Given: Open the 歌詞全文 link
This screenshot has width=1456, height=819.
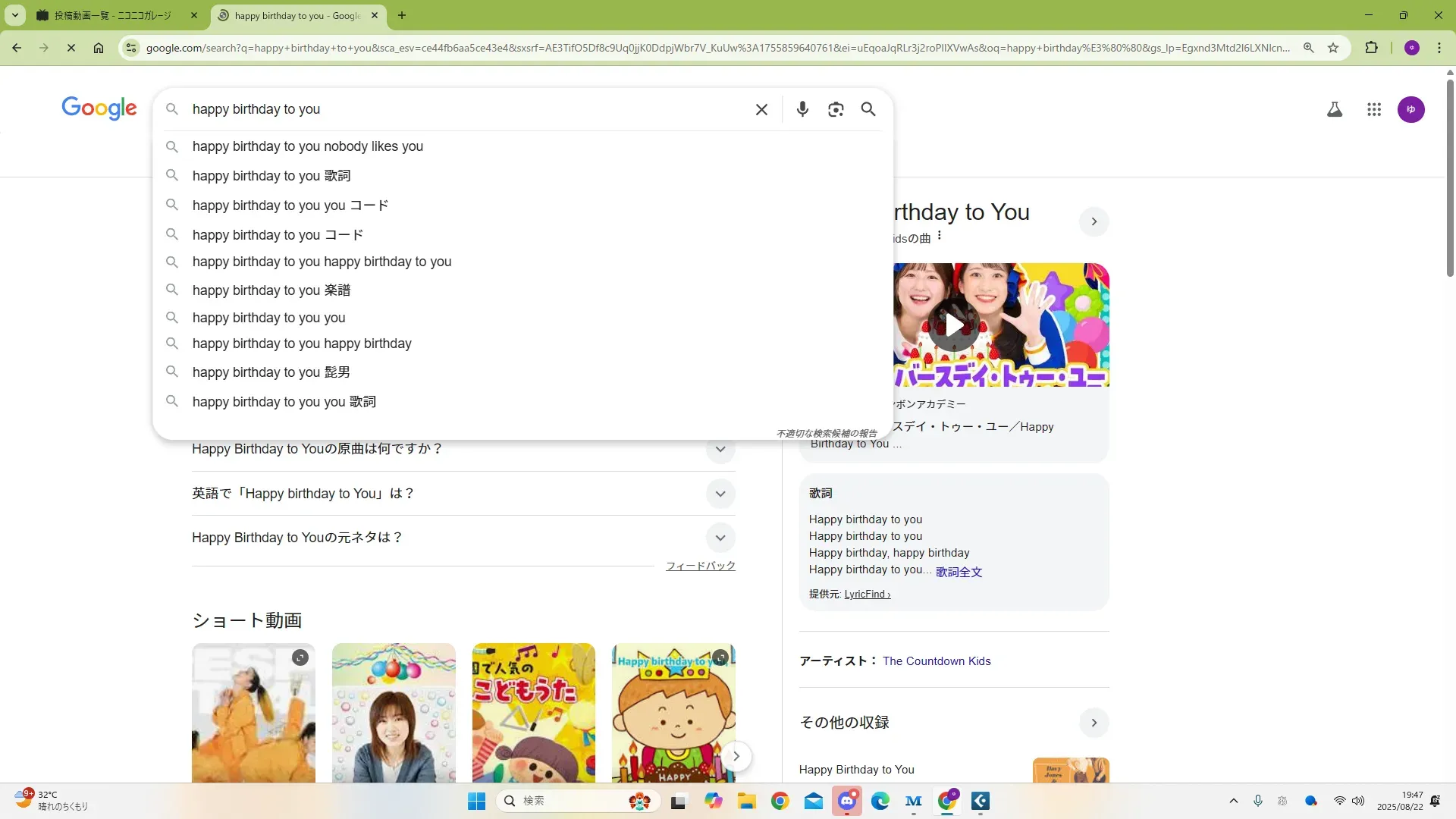Looking at the screenshot, I should click(959, 572).
